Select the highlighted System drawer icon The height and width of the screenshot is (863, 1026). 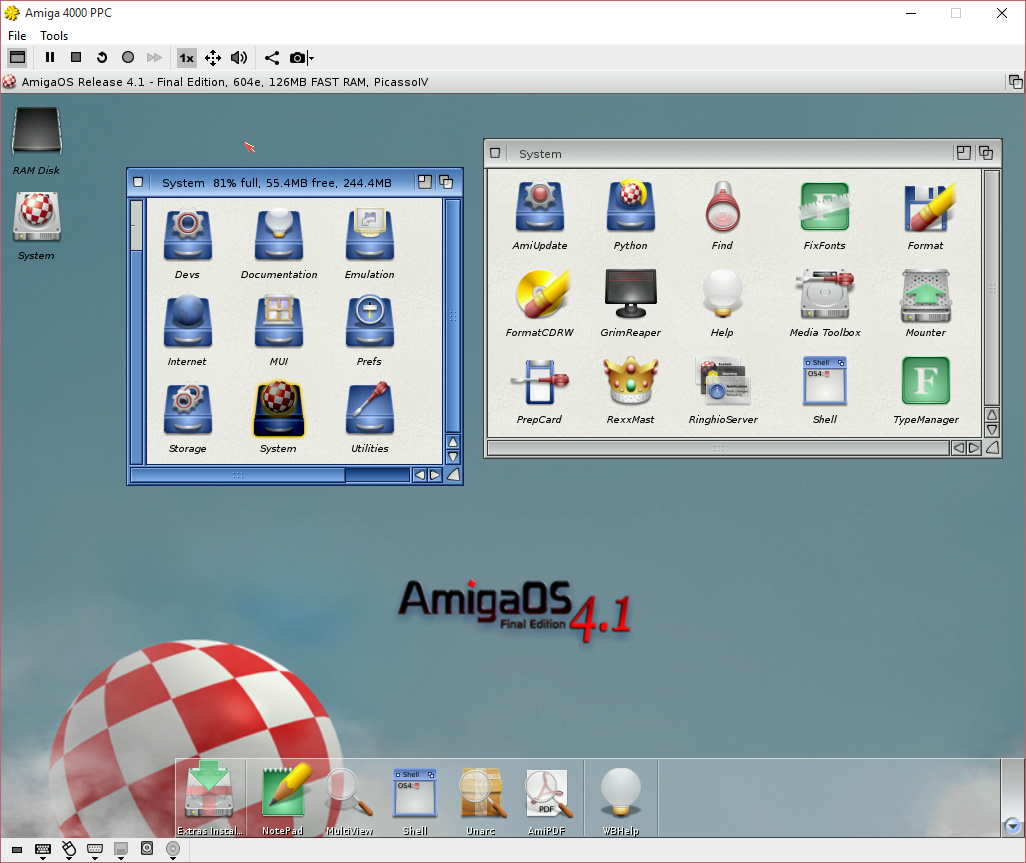tap(279, 409)
